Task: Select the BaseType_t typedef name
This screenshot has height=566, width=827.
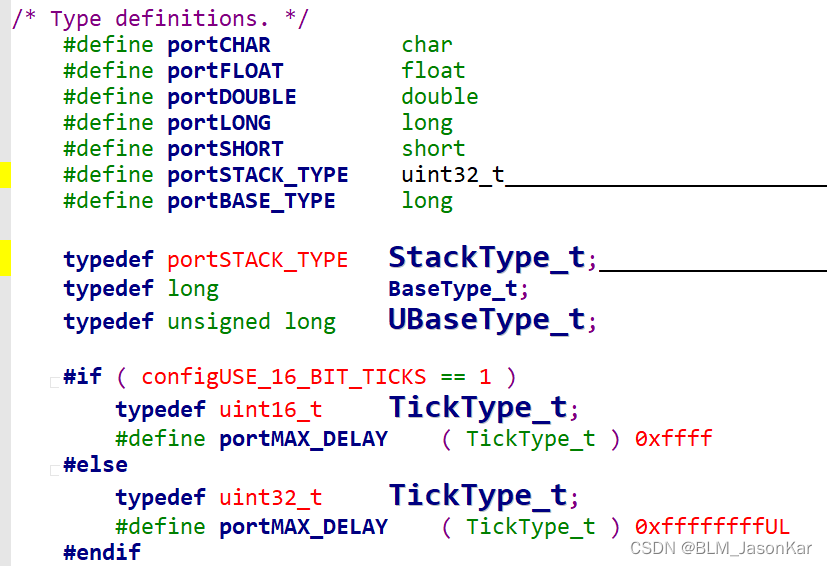Action: (454, 289)
